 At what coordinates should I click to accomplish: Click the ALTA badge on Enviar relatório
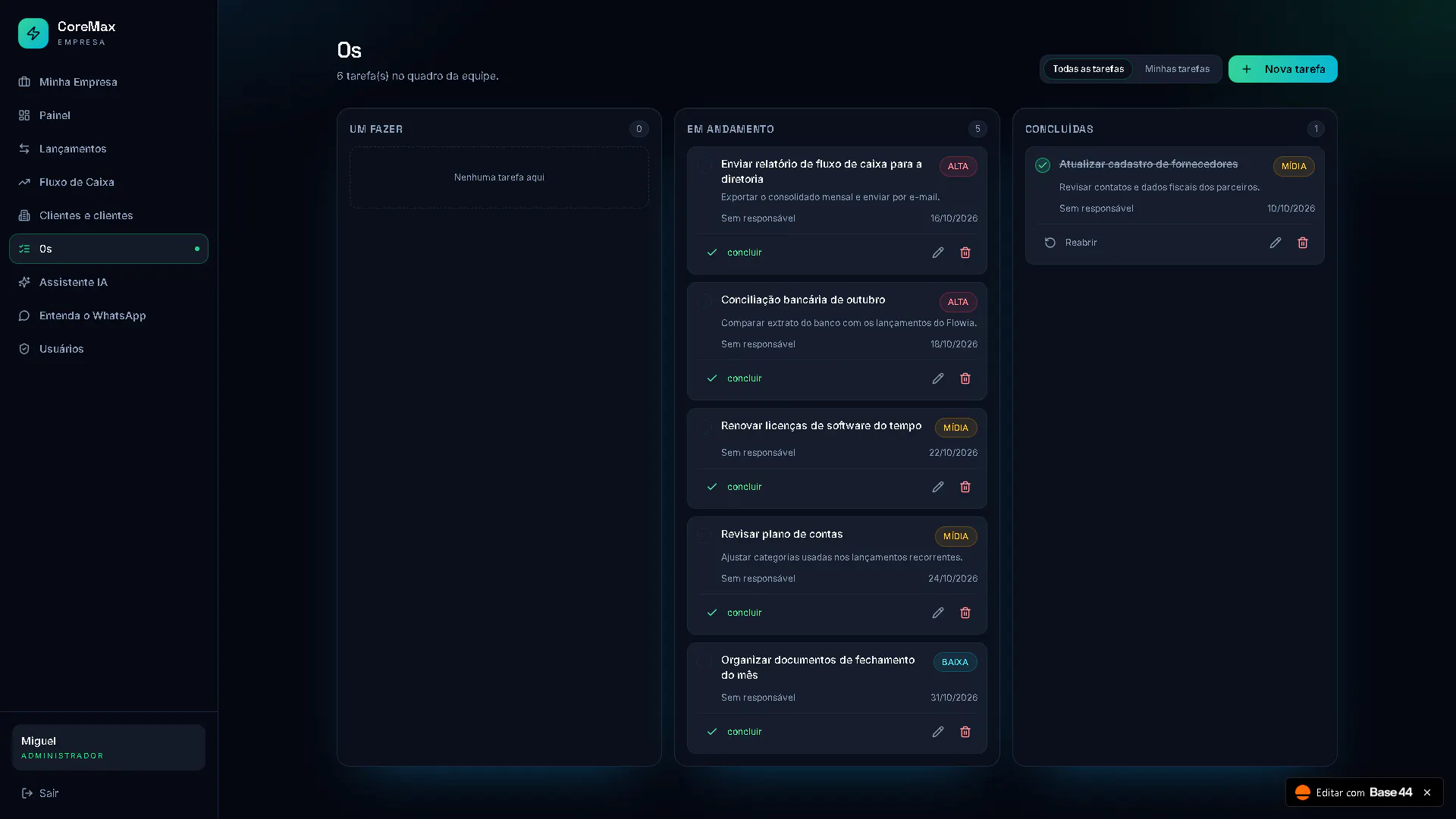click(x=958, y=166)
